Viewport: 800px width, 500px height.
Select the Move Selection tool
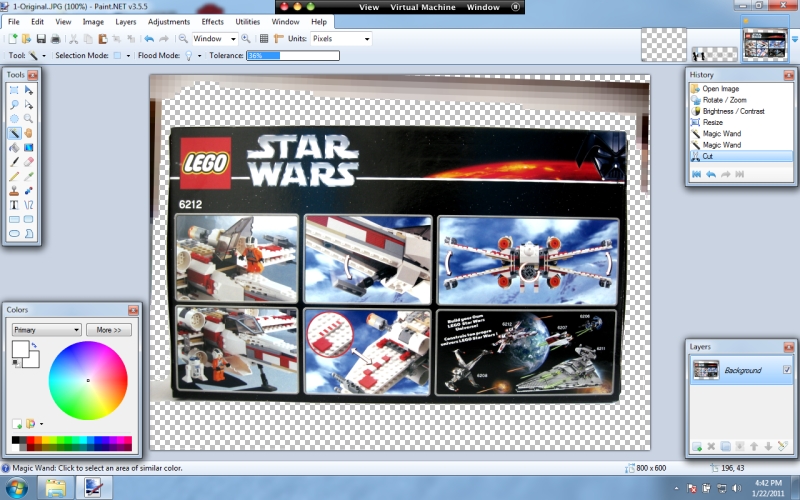pyautogui.click(x=29, y=105)
